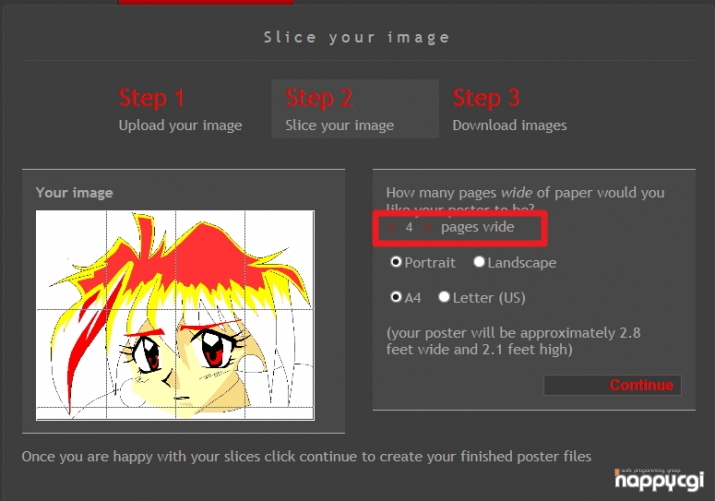This screenshot has width=715, height=501.
Task: Jump to Step 3 Download images
Action: point(509,110)
